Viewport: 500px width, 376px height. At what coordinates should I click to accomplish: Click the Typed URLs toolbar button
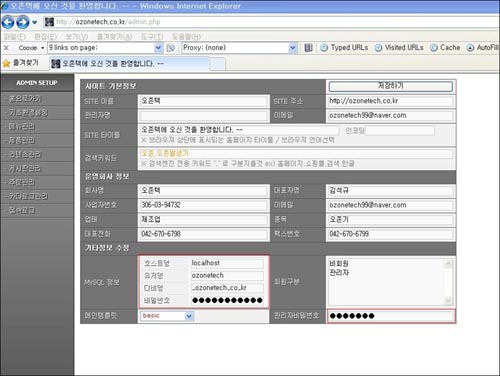(x=344, y=48)
